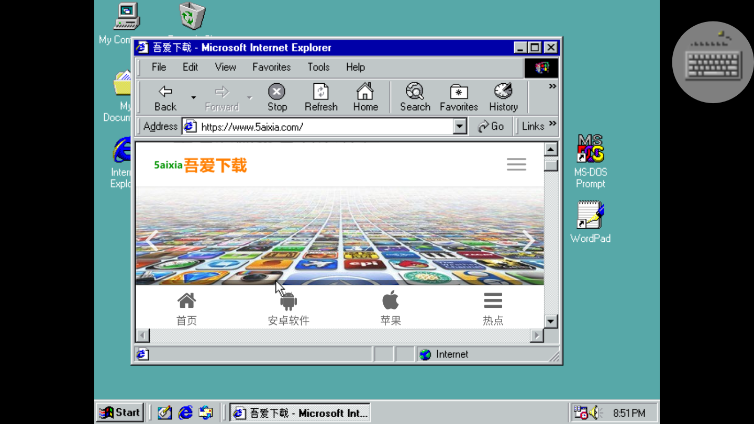This screenshot has width=754, height=424.
Task: Open the Edit menu
Action: 190,67
